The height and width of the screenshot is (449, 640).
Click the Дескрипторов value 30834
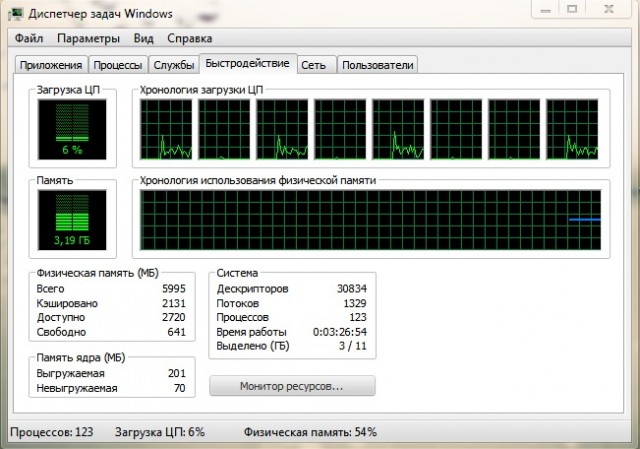[x=352, y=289]
